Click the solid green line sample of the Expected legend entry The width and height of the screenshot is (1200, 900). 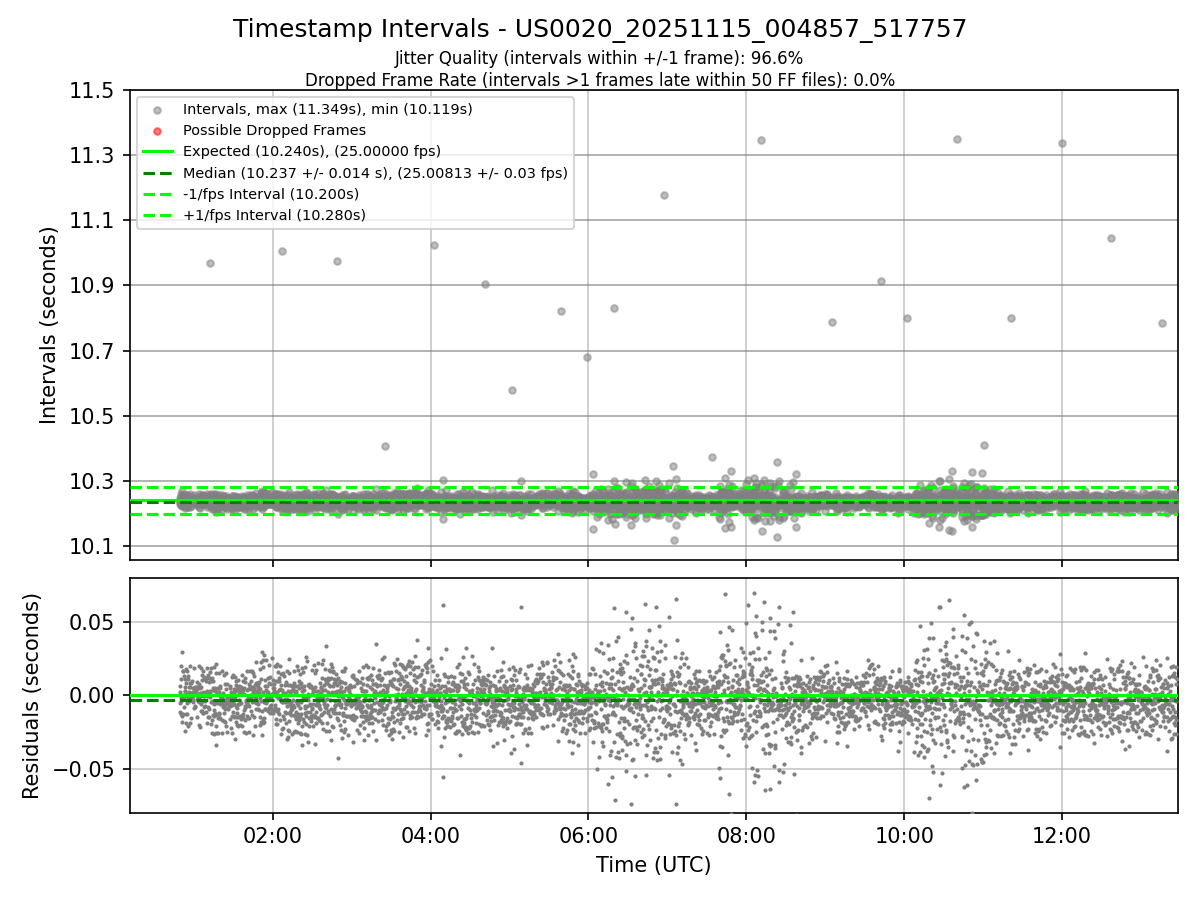(157, 152)
